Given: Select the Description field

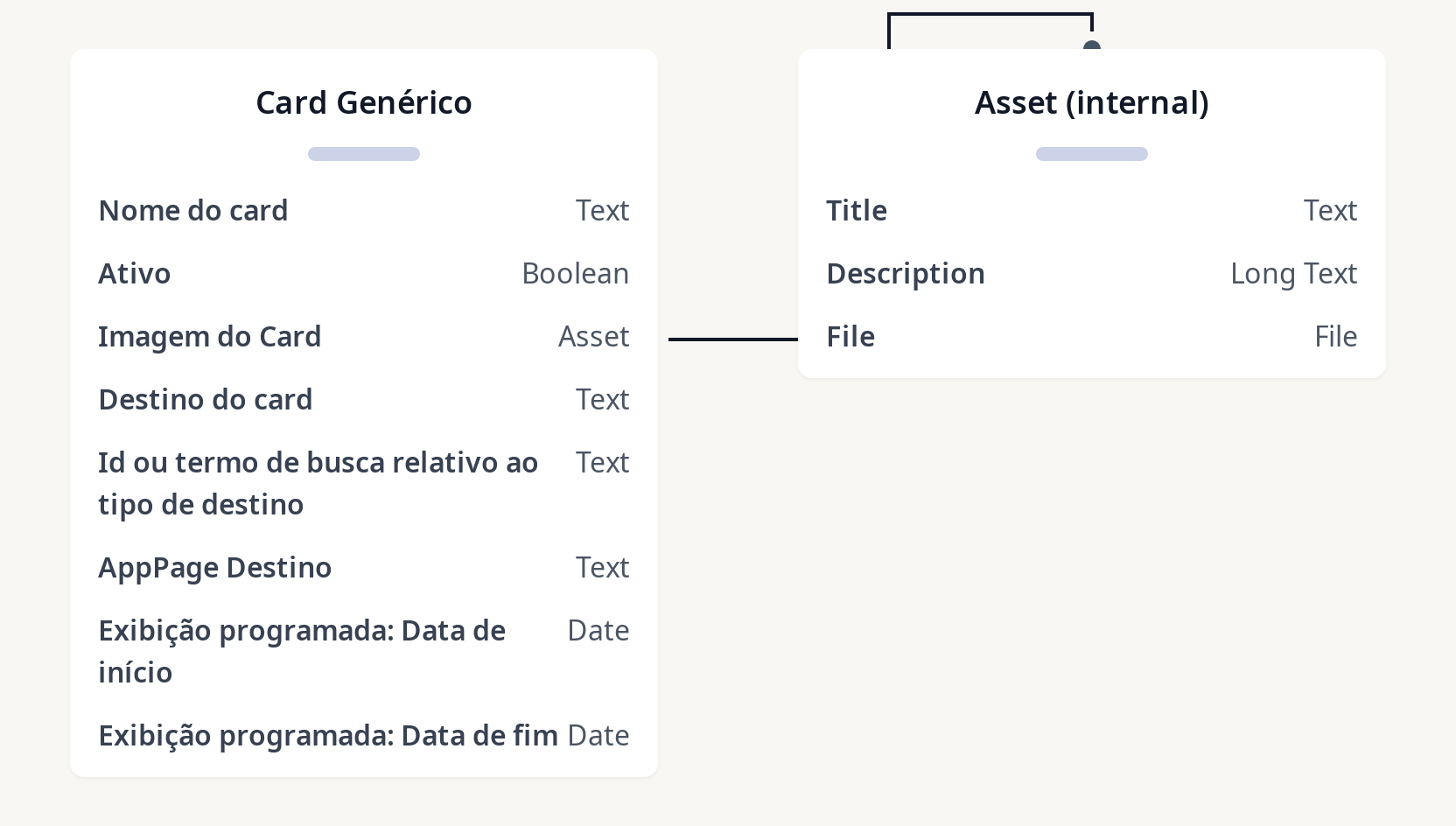Looking at the screenshot, I should pos(906,274).
